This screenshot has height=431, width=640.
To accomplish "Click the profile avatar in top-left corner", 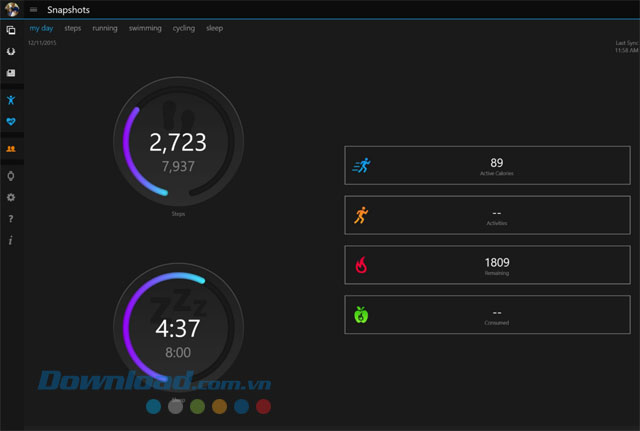I will (10, 10).
